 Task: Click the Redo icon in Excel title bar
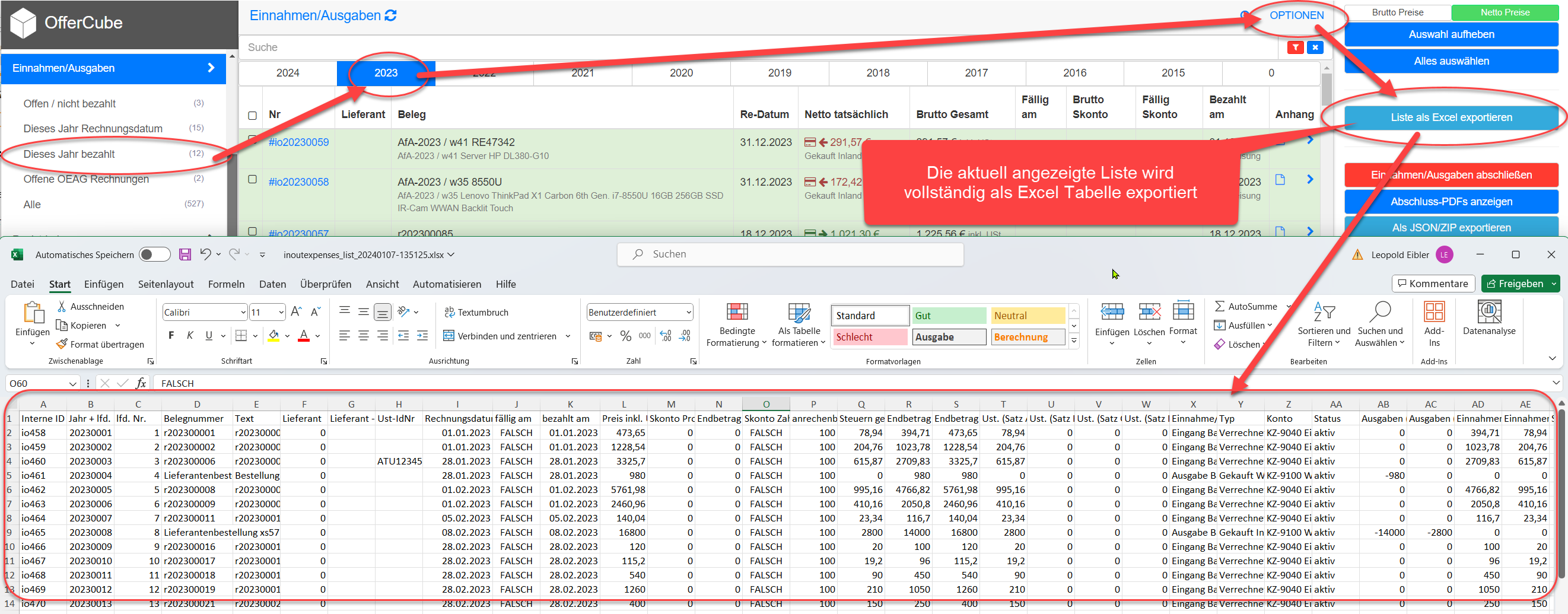pos(234,254)
